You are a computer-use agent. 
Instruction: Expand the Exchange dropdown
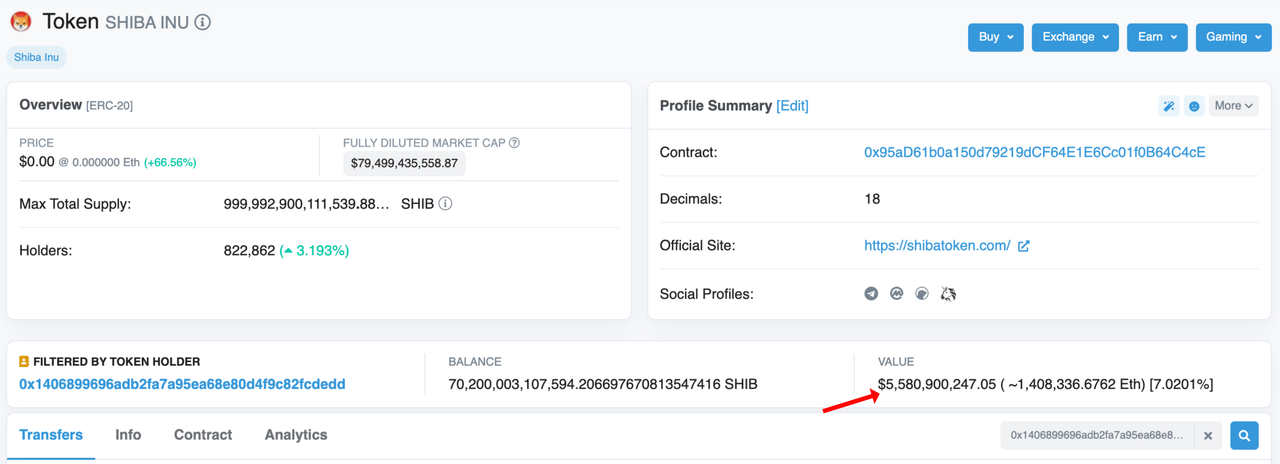(1075, 37)
